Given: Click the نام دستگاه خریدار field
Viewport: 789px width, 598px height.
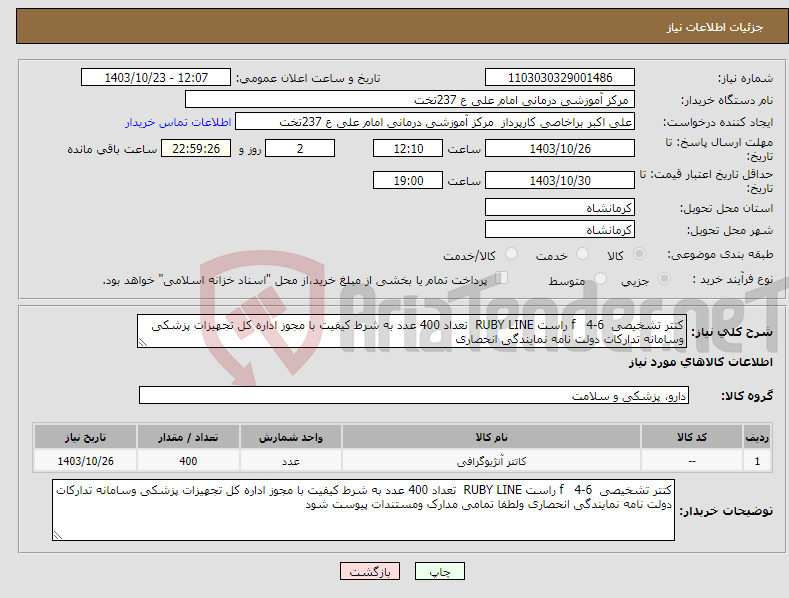Looking at the screenshot, I should [x=410, y=100].
